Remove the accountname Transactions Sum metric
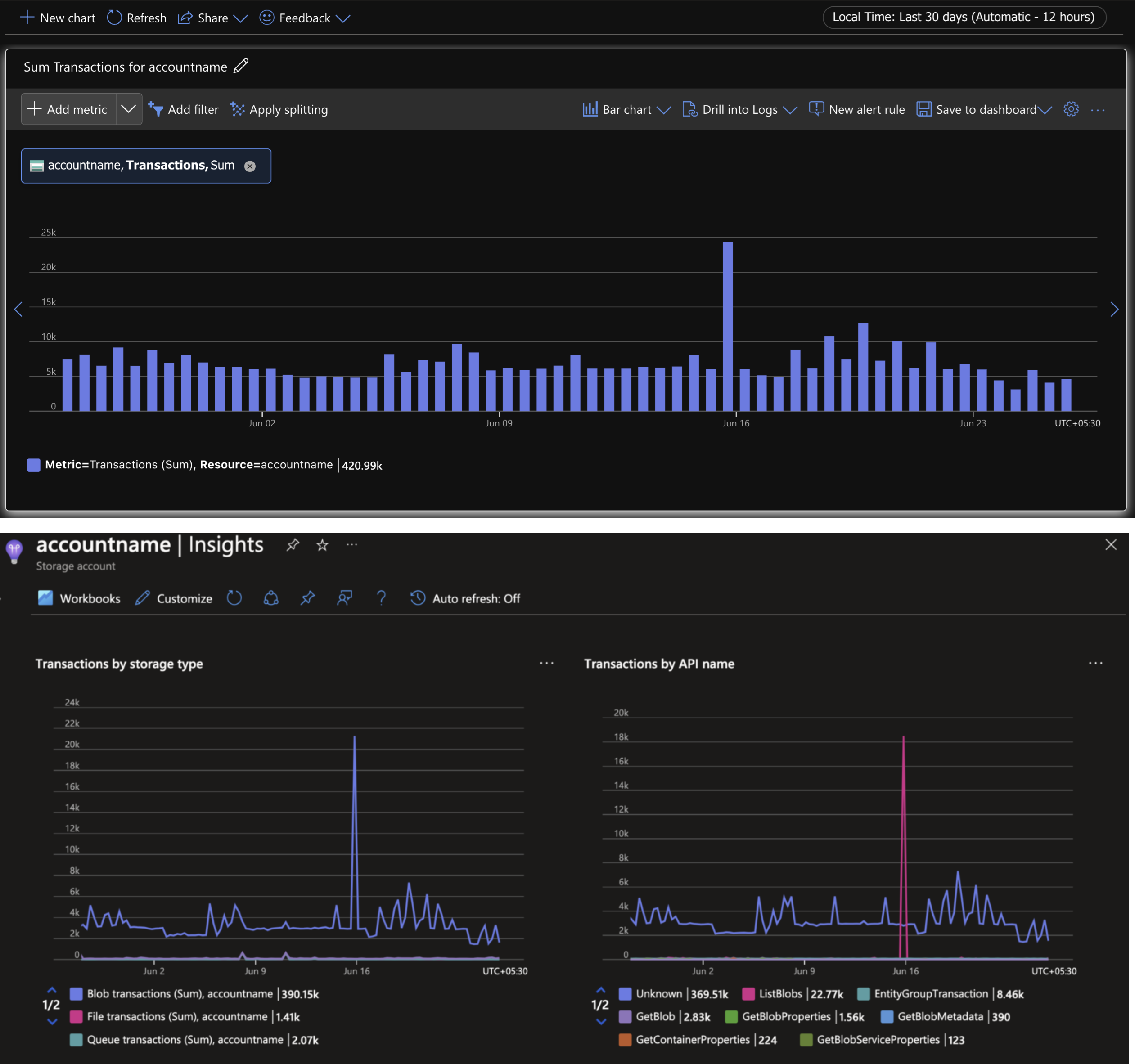The image size is (1135, 1064). point(250,166)
